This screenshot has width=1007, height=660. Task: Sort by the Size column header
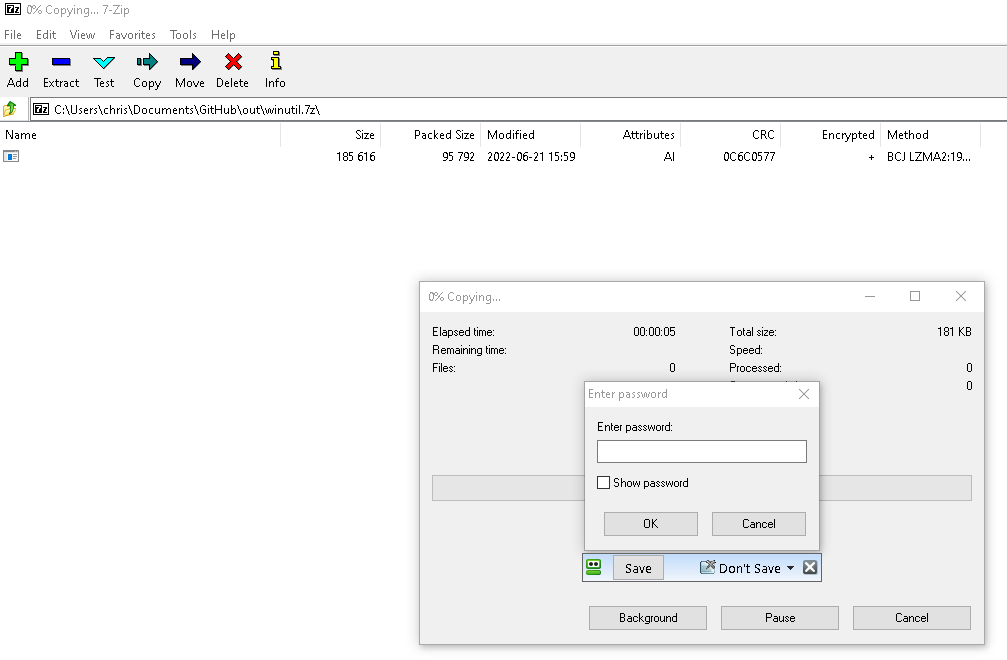[331, 135]
